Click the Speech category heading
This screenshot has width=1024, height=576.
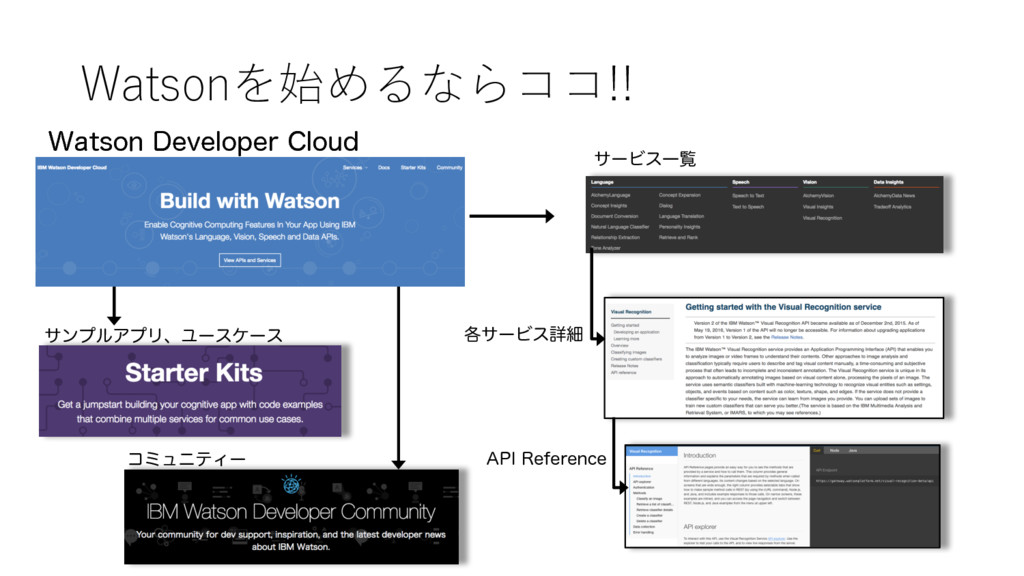point(741,182)
